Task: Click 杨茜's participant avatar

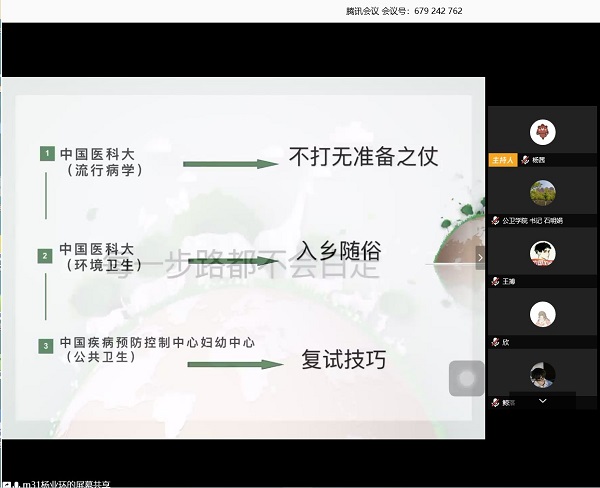Action: [x=542, y=131]
